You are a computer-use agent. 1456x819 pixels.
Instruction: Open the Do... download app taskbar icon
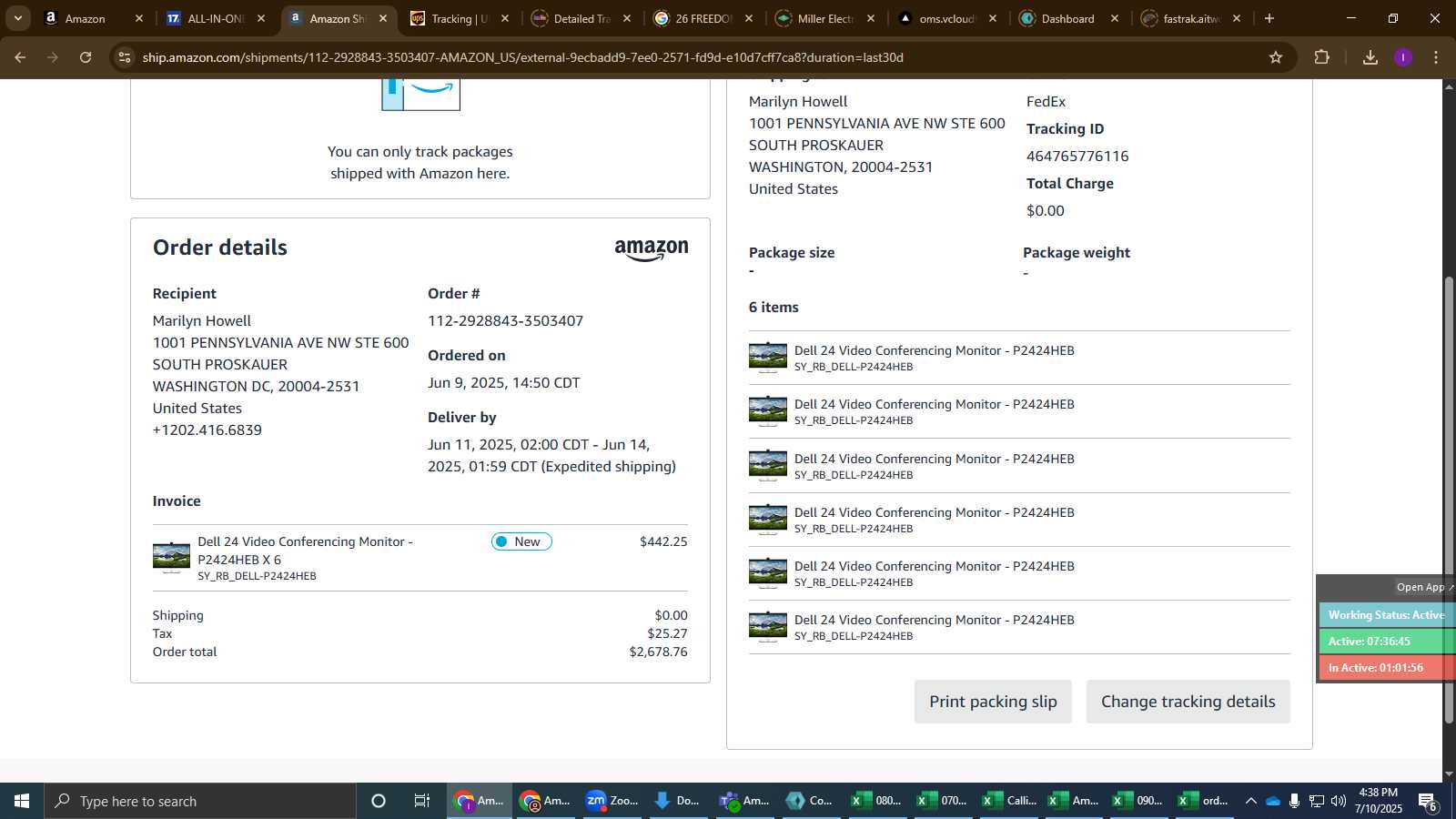[x=677, y=801]
